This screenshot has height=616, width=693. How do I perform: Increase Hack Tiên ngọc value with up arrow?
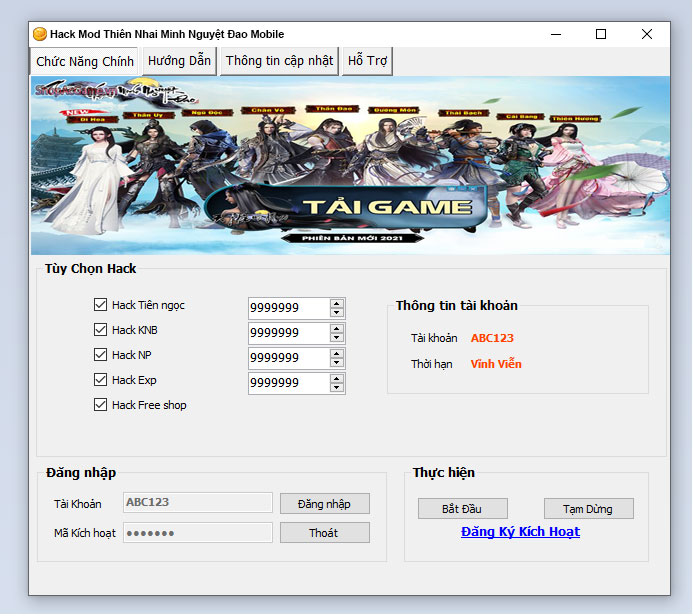[337, 304]
